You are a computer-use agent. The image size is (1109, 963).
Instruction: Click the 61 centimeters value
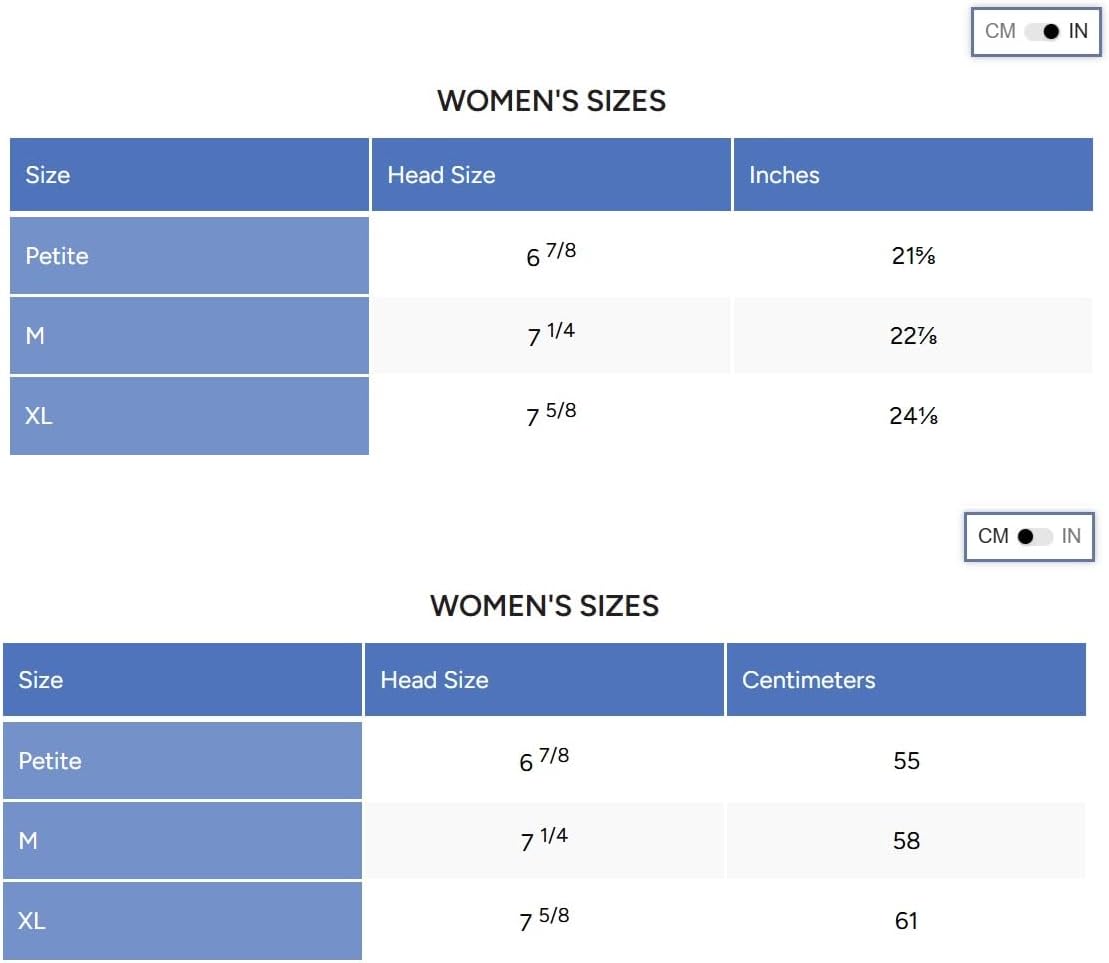tap(906, 921)
